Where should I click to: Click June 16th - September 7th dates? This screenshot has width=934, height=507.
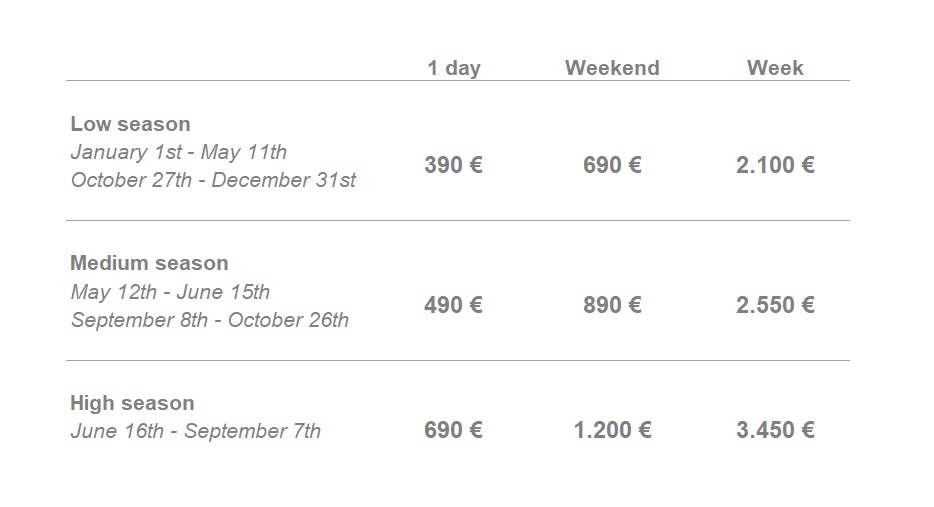(x=195, y=431)
